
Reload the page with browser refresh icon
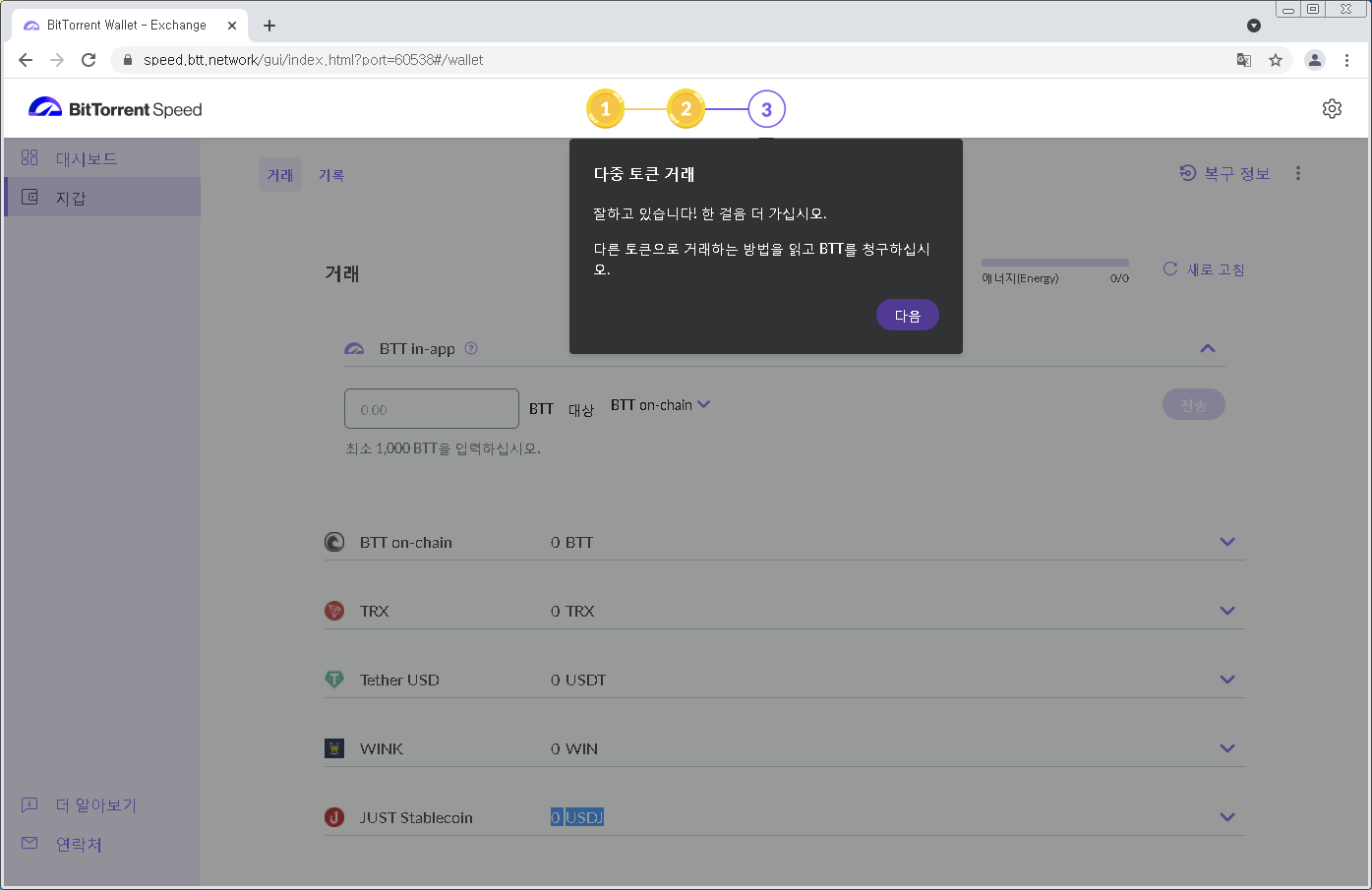89,60
